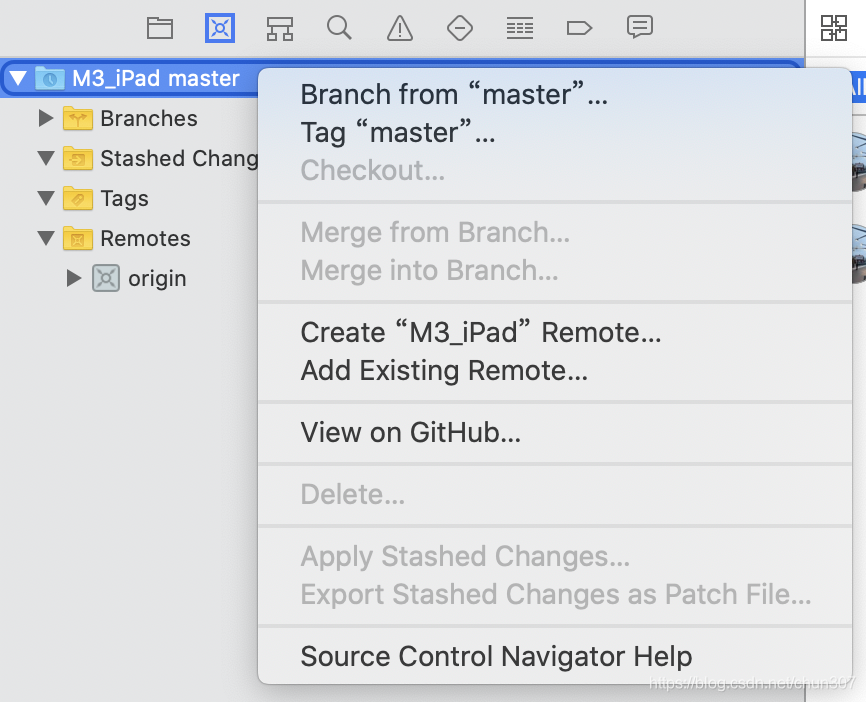
Task: Open the Issue navigator warning icon
Action: (x=400, y=28)
